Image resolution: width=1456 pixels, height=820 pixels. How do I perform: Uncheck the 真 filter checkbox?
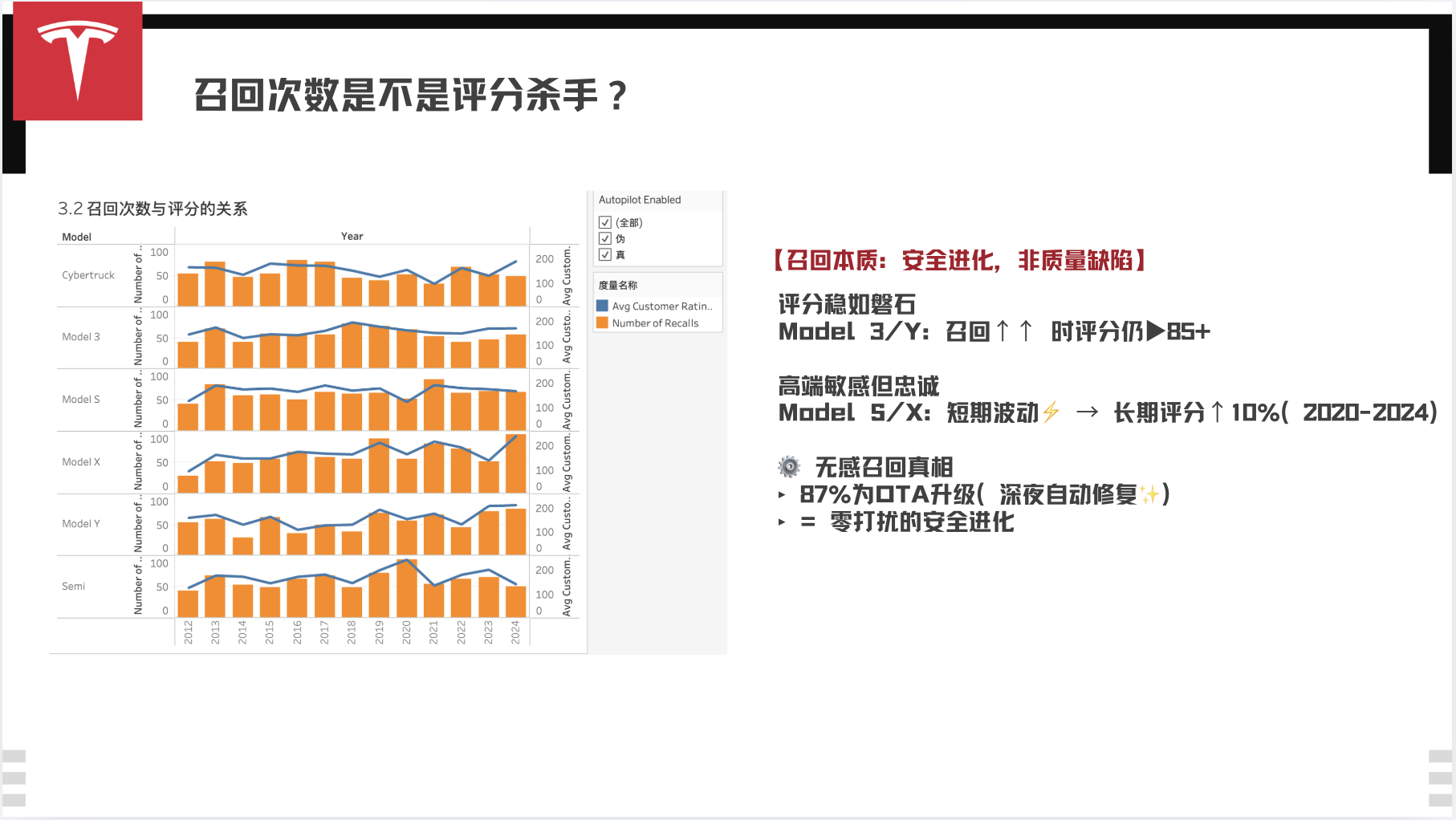(x=605, y=254)
